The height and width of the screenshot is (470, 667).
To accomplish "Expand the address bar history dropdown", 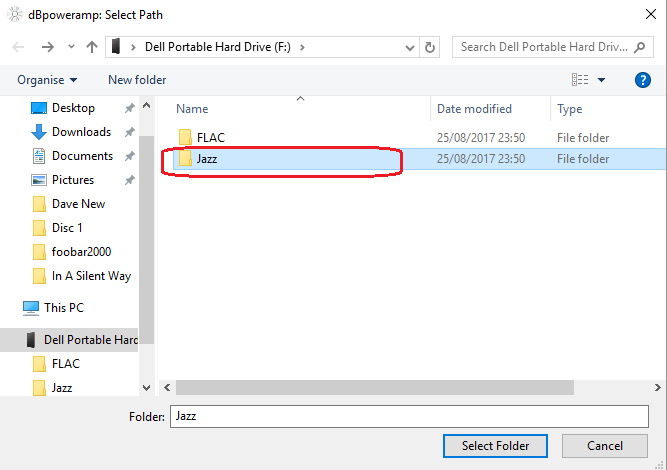I will point(410,47).
